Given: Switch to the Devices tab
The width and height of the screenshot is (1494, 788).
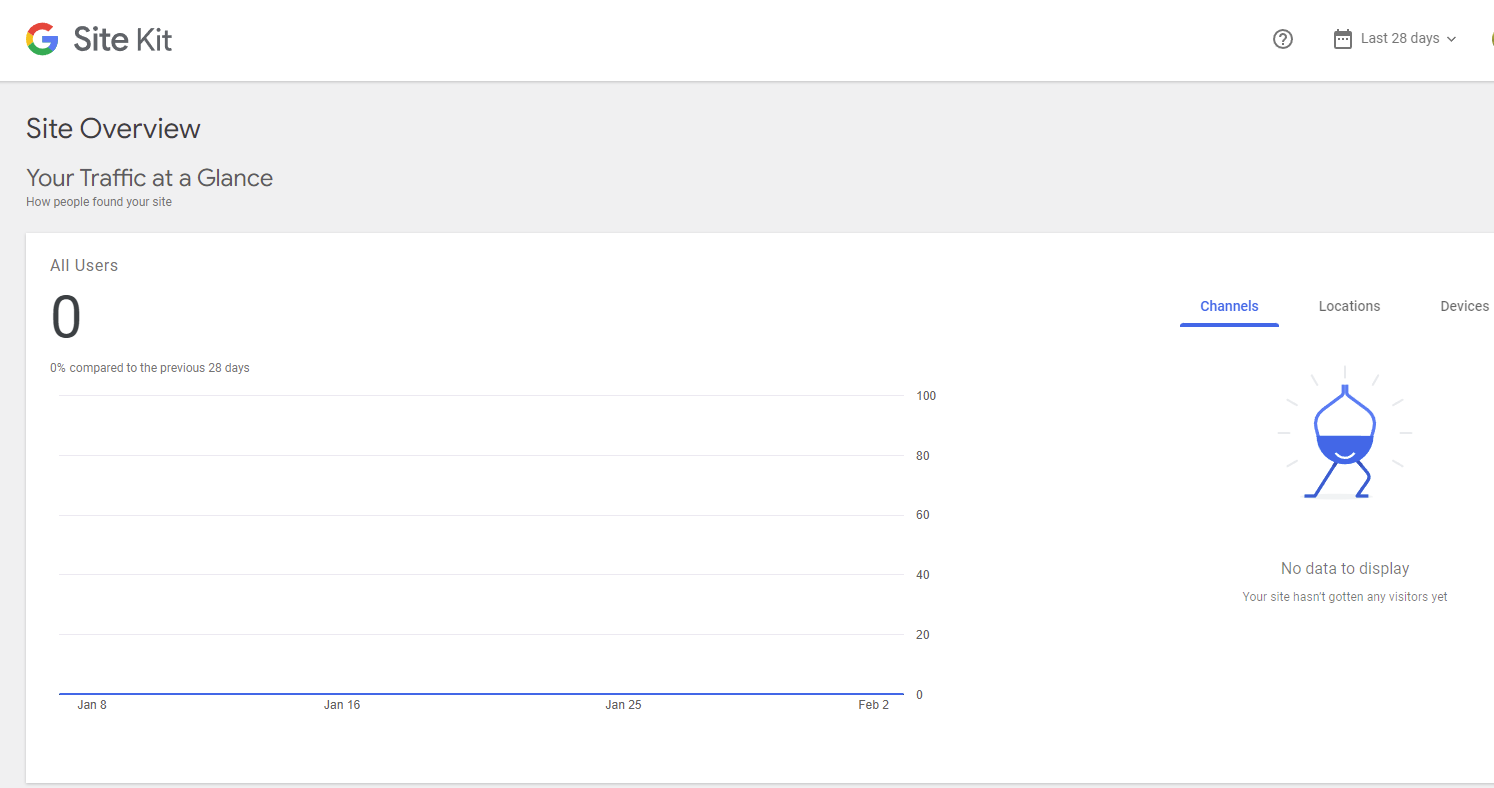Looking at the screenshot, I should click(1464, 306).
